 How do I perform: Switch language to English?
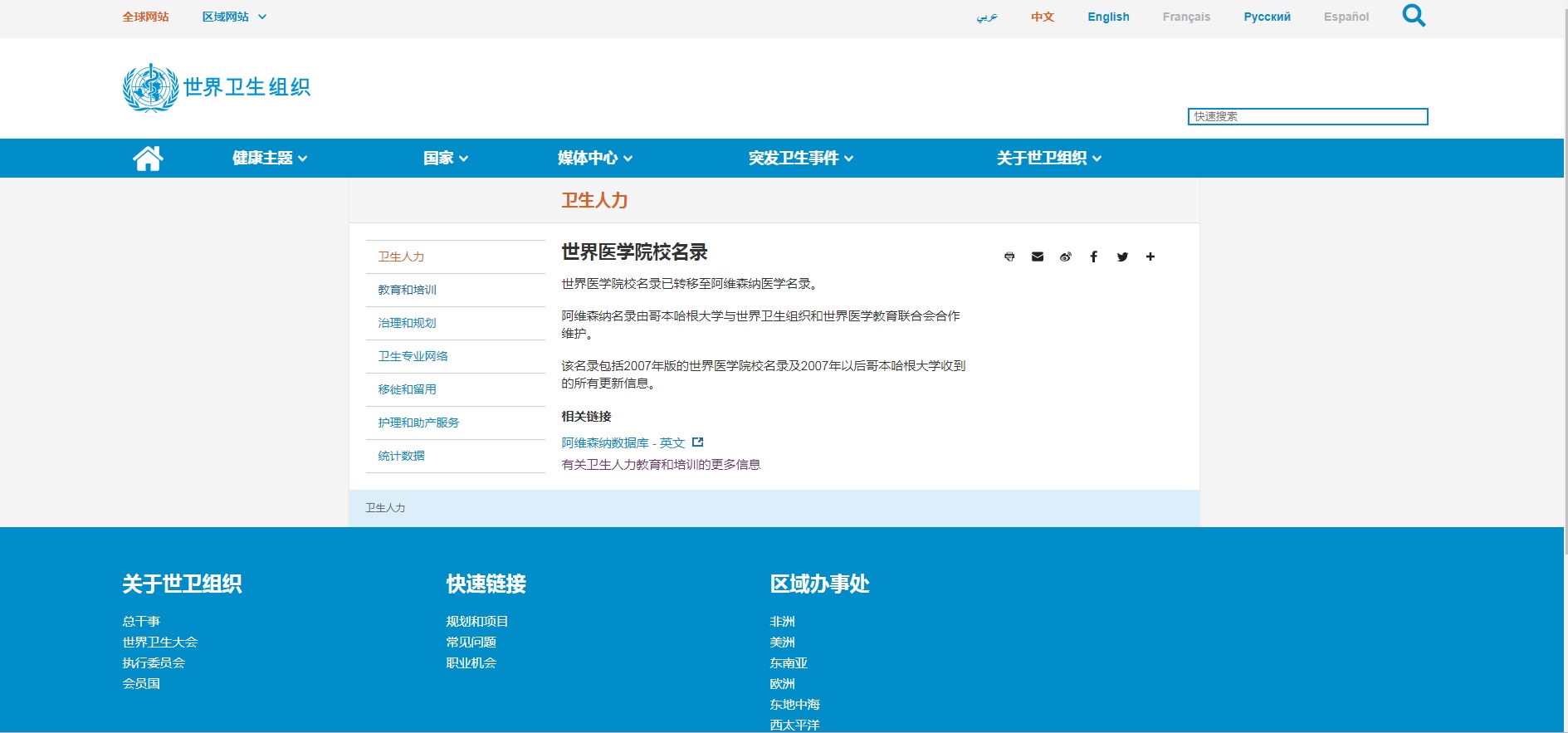click(x=1108, y=17)
